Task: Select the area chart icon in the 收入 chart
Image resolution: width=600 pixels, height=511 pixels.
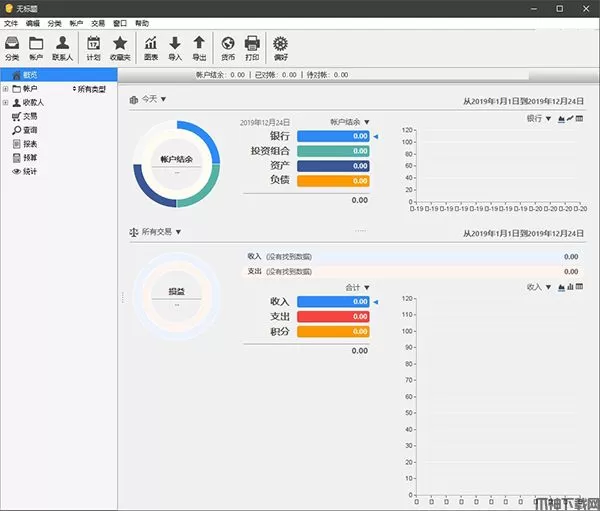Action: point(561,287)
